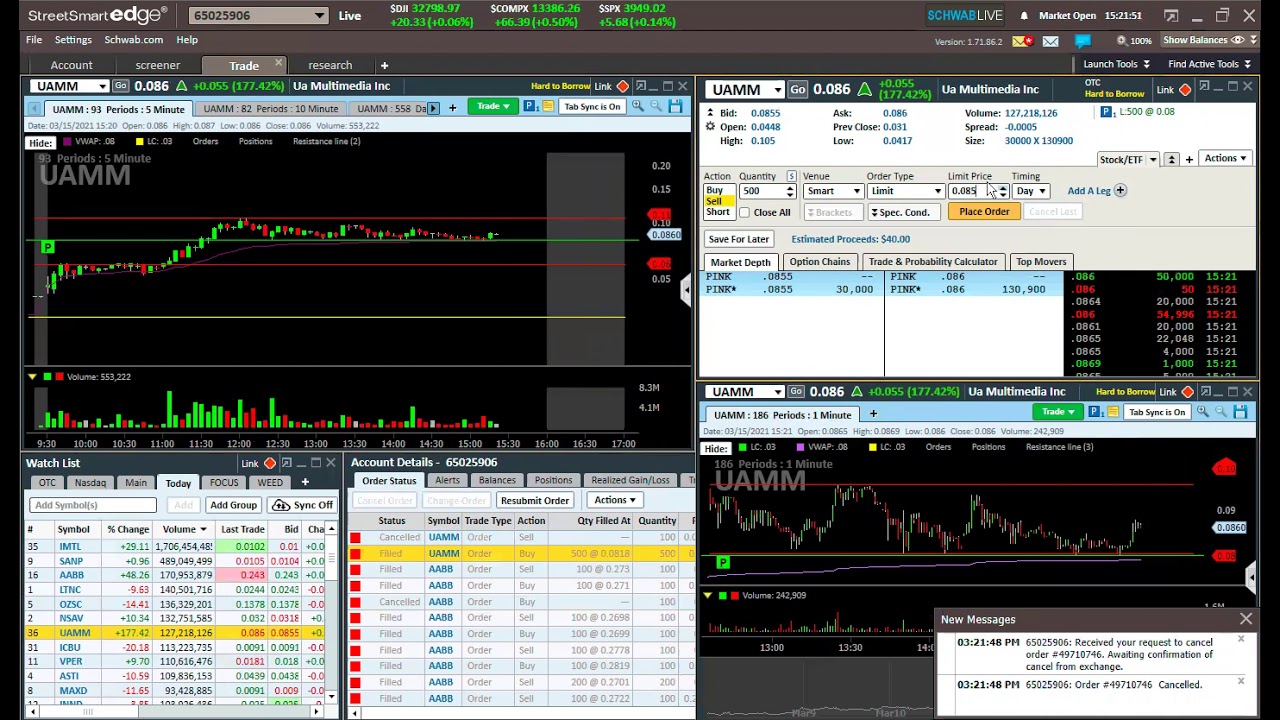Open the File menu
1280x720 pixels.
[x=34, y=40]
